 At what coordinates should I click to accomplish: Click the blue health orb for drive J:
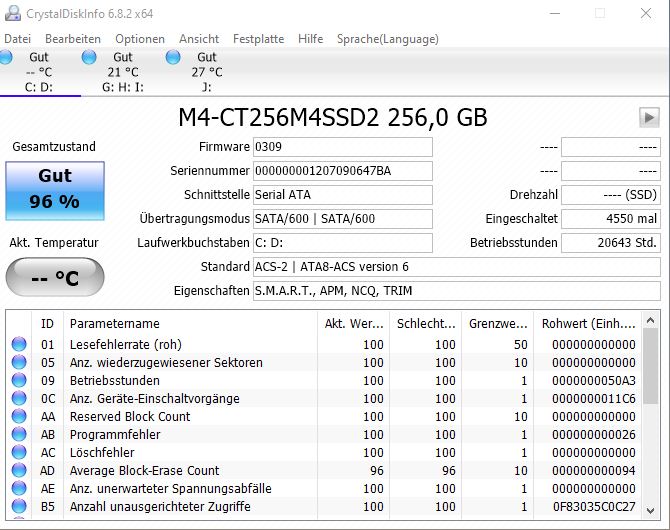click(x=173, y=57)
